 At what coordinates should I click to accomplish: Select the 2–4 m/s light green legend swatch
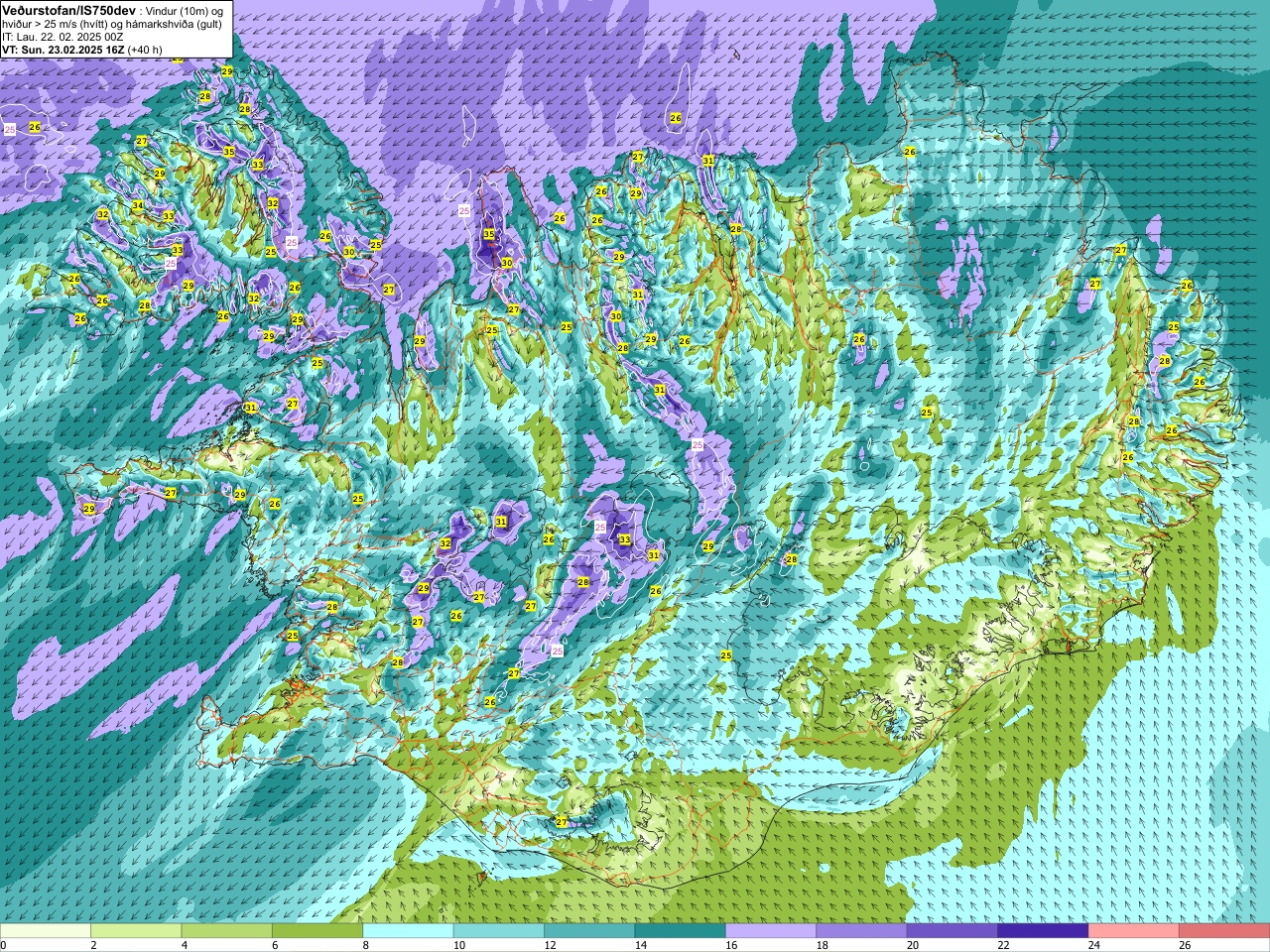click(136, 931)
